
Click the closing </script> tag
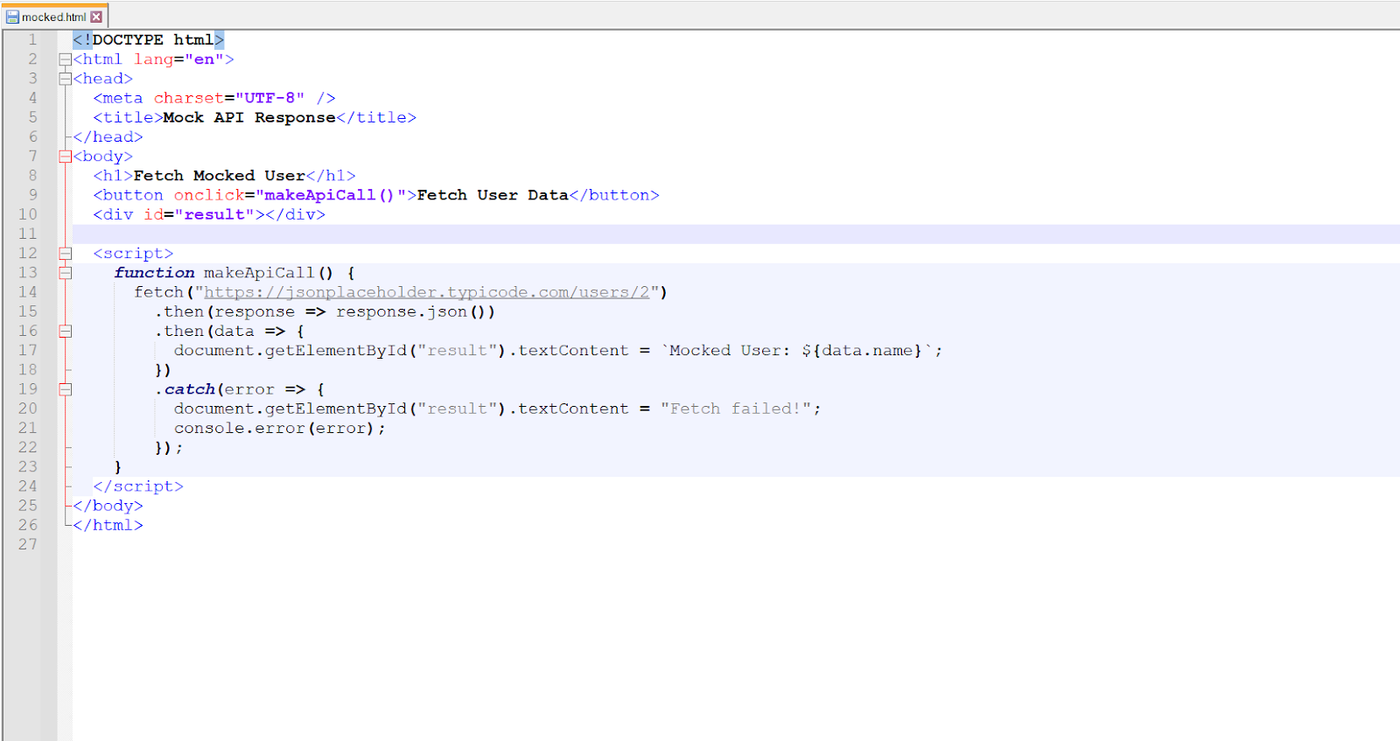click(138, 486)
